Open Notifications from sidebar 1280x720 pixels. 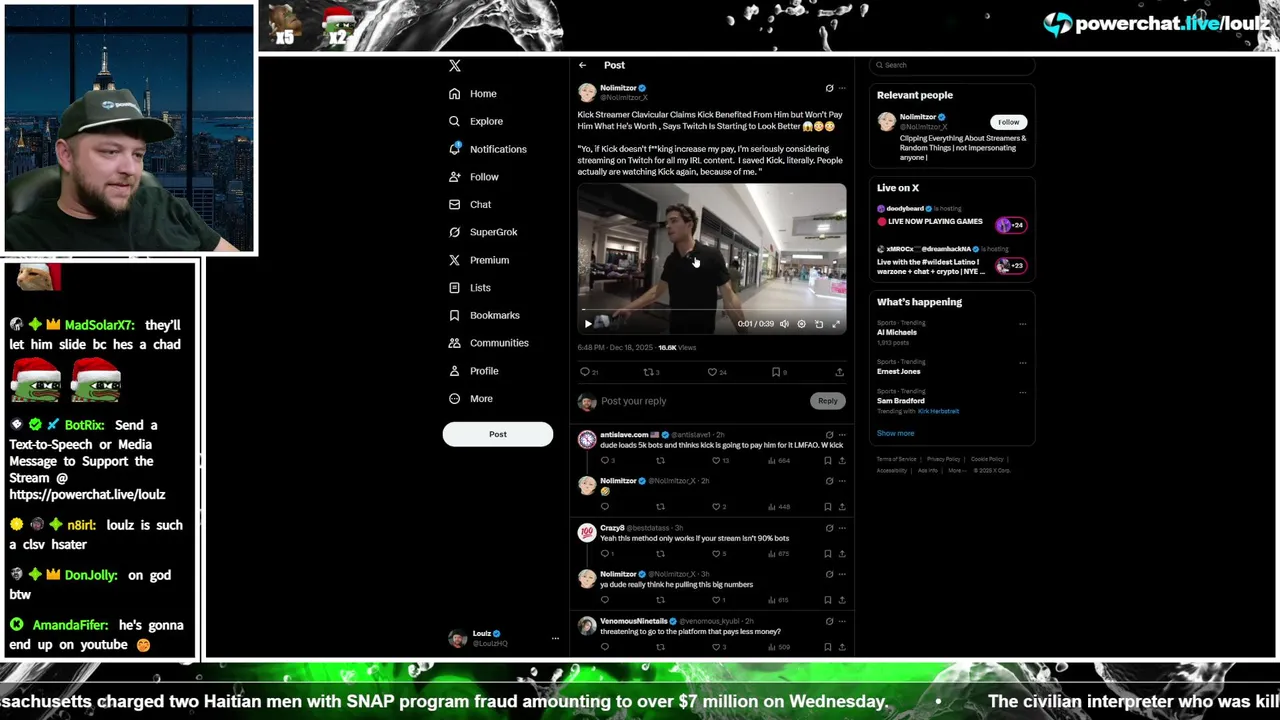(487, 149)
